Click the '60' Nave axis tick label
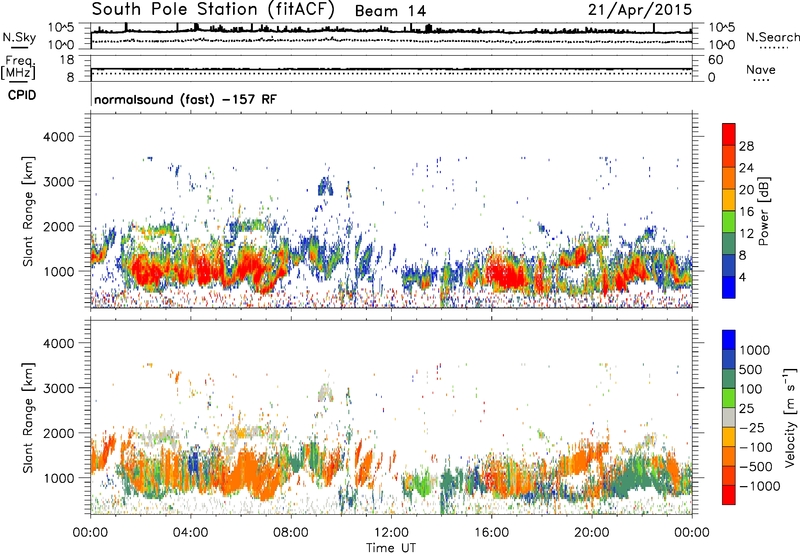 pyautogui.click(x=715, y=60)
